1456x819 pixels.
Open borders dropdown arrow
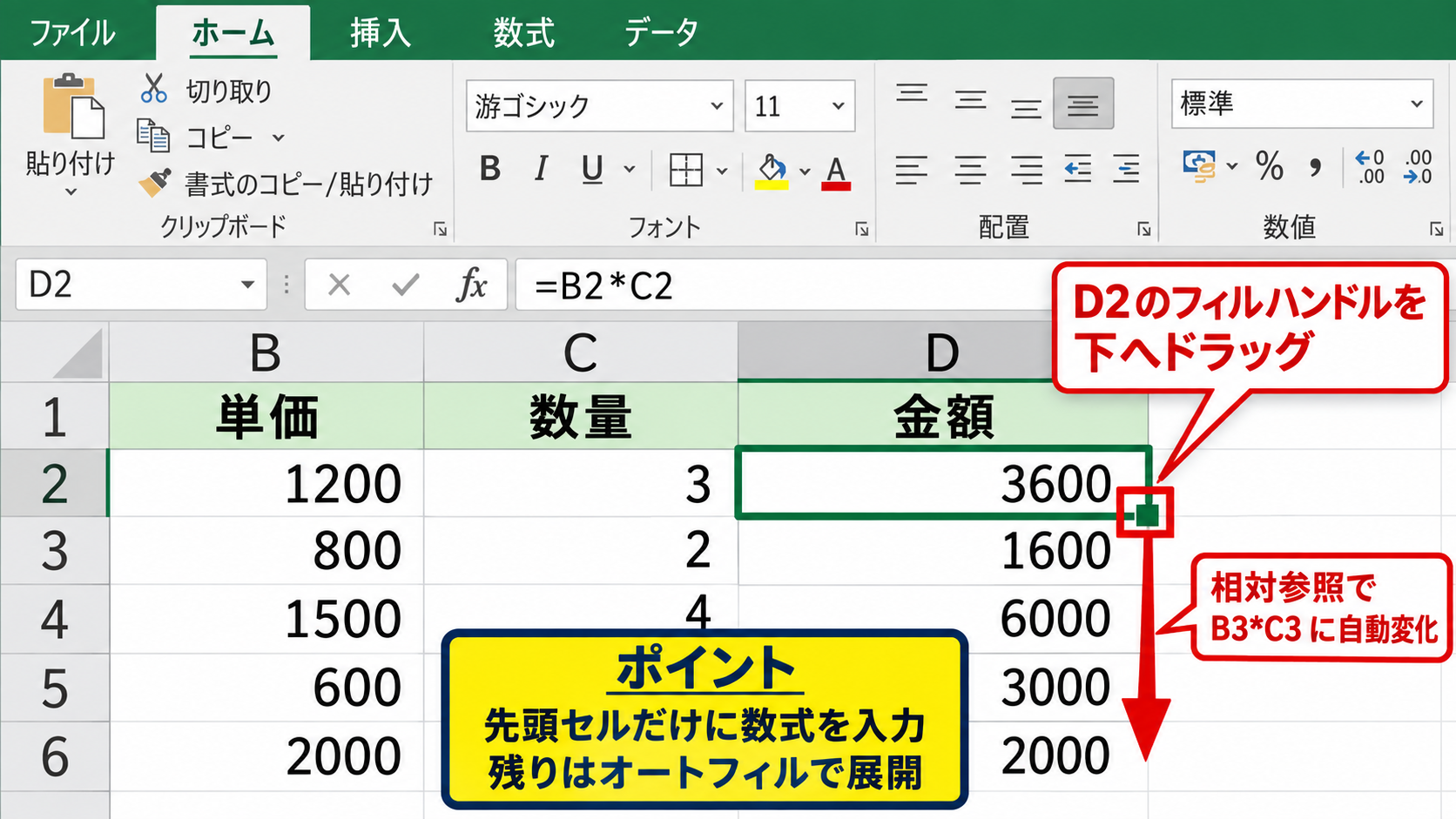(x=722, y=171)
